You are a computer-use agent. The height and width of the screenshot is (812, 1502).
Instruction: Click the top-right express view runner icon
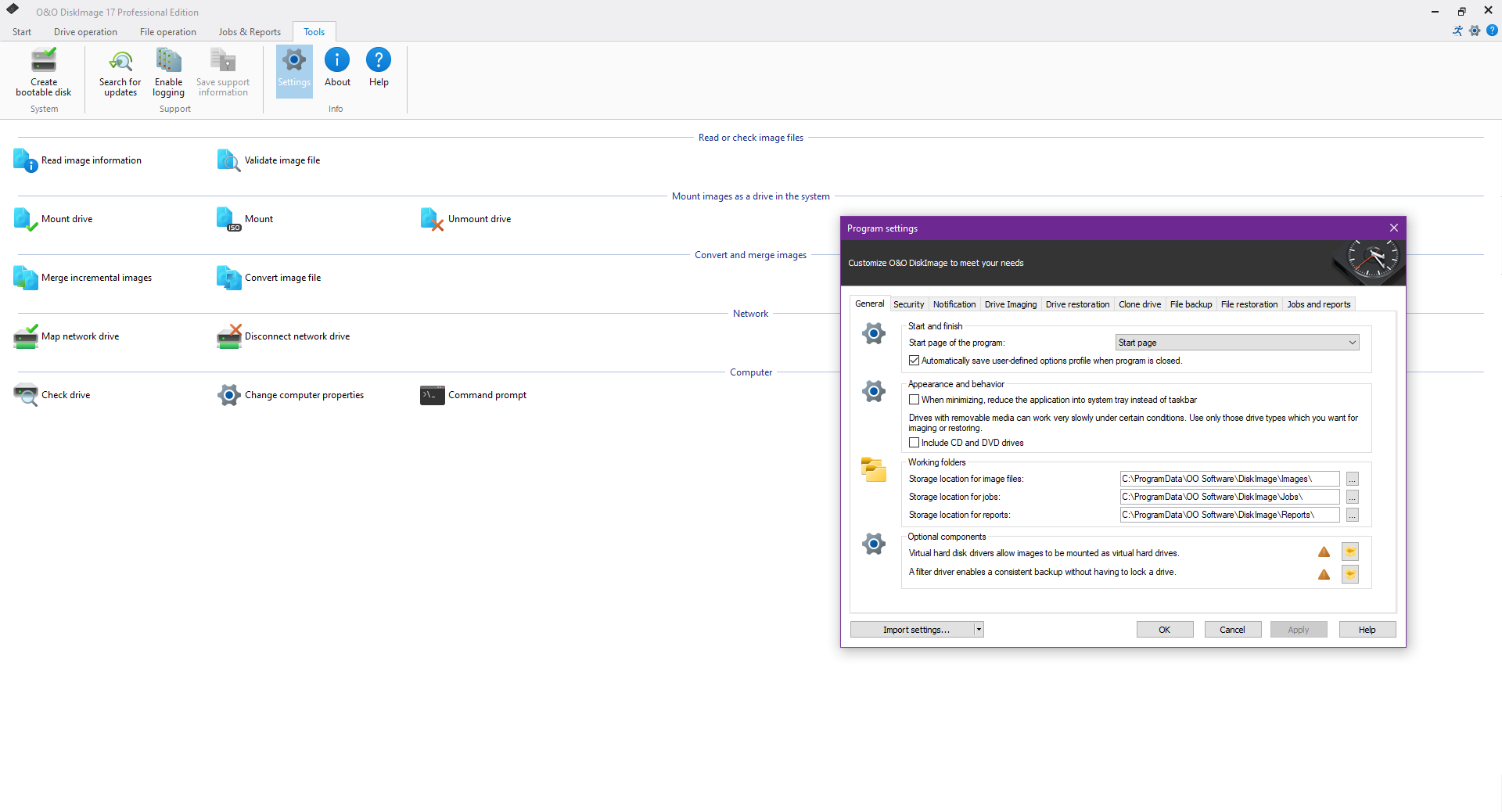coord(1457,31)
